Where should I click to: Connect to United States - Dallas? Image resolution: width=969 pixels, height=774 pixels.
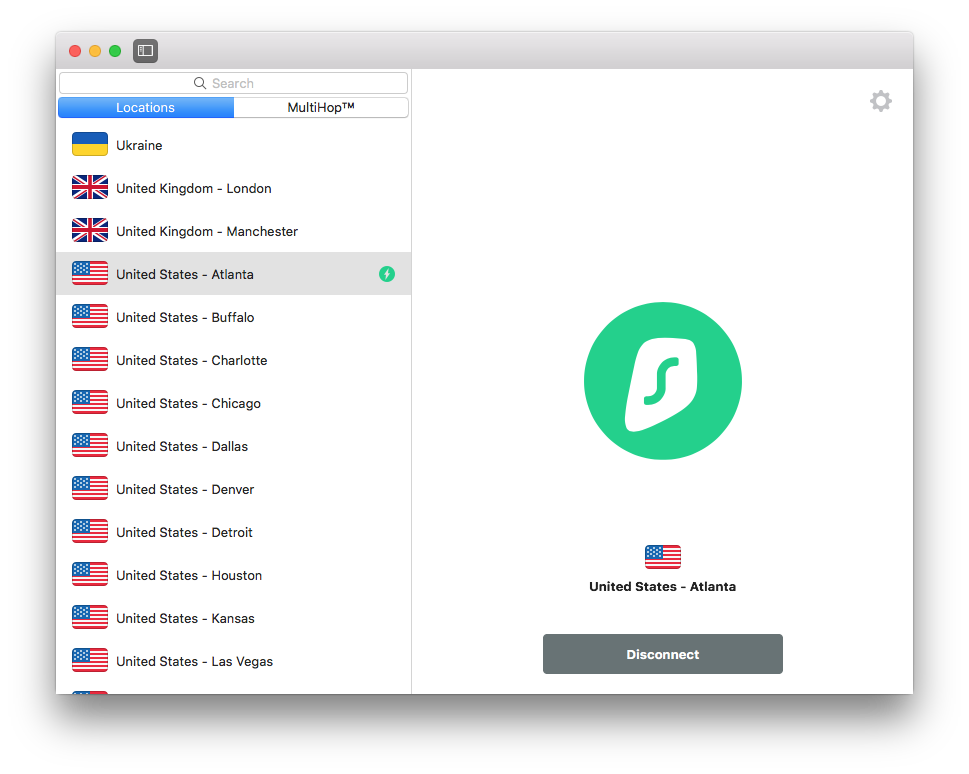coord(182,446)
